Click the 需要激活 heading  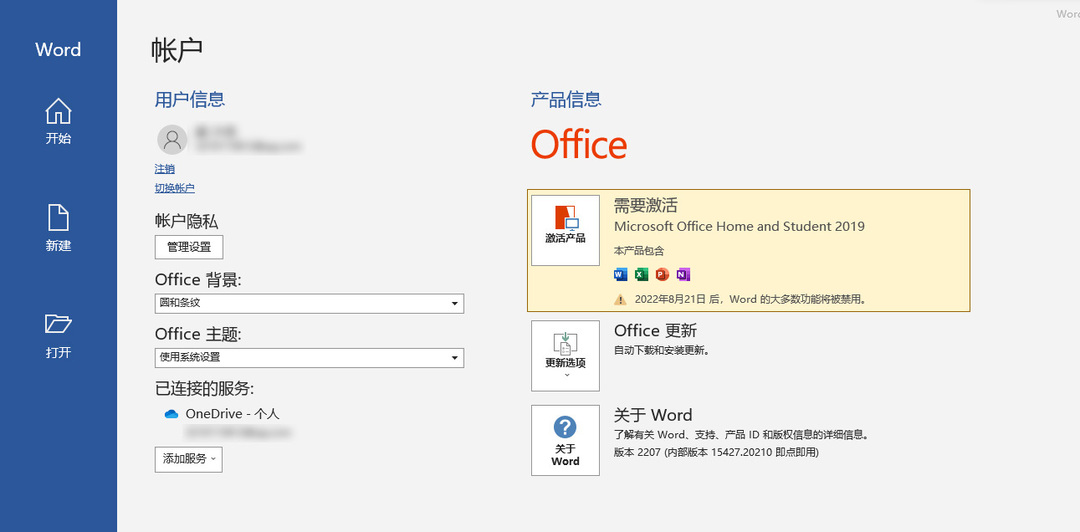pos(646,205)
